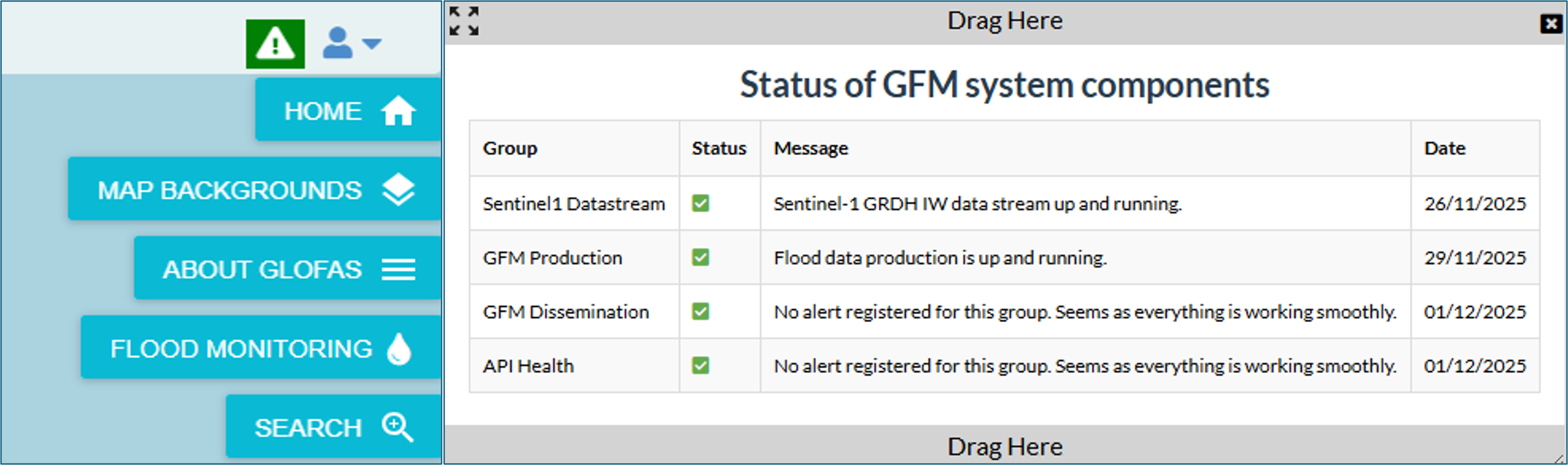Click the user profile icon
Screen dimensions: 1568x465
pyautogui.click(x=337, y=43)
